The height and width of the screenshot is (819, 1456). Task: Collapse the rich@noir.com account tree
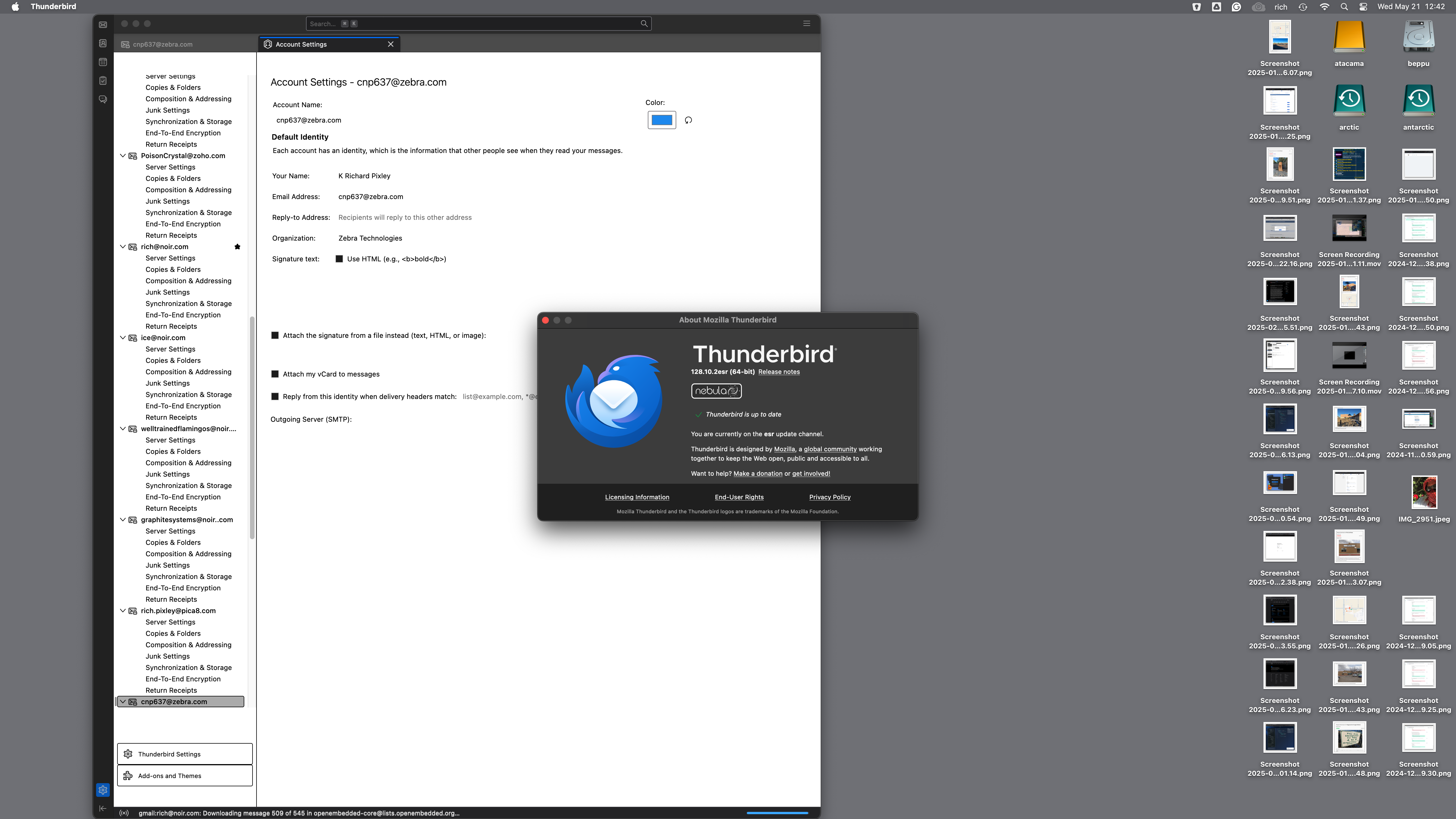[123, 247]
